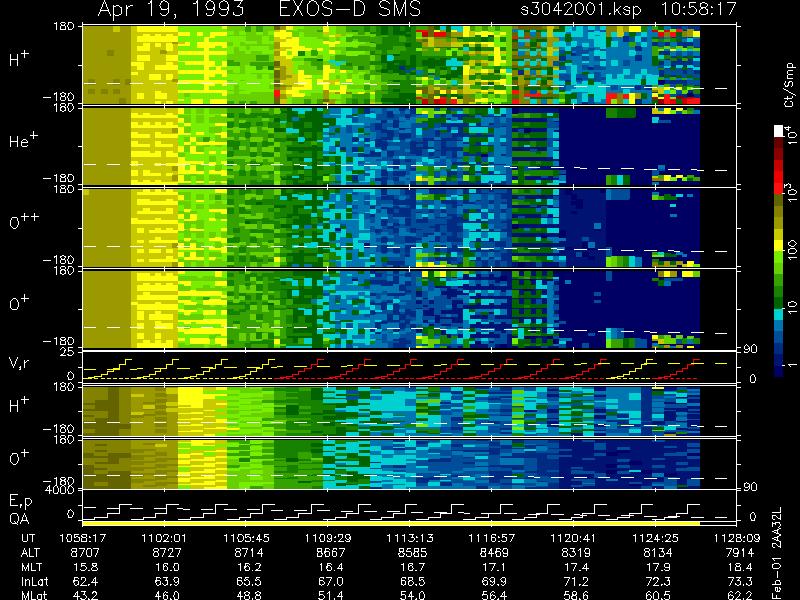Click InLat value '63.9'
Image resolution: width=800 pixels, height=600 pixels.
coord(167,581)
